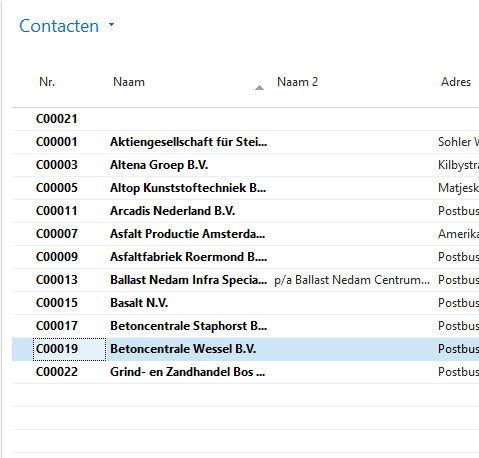Select contact number C00001
This screenshot has width=479, height=458.
point(57,142)
